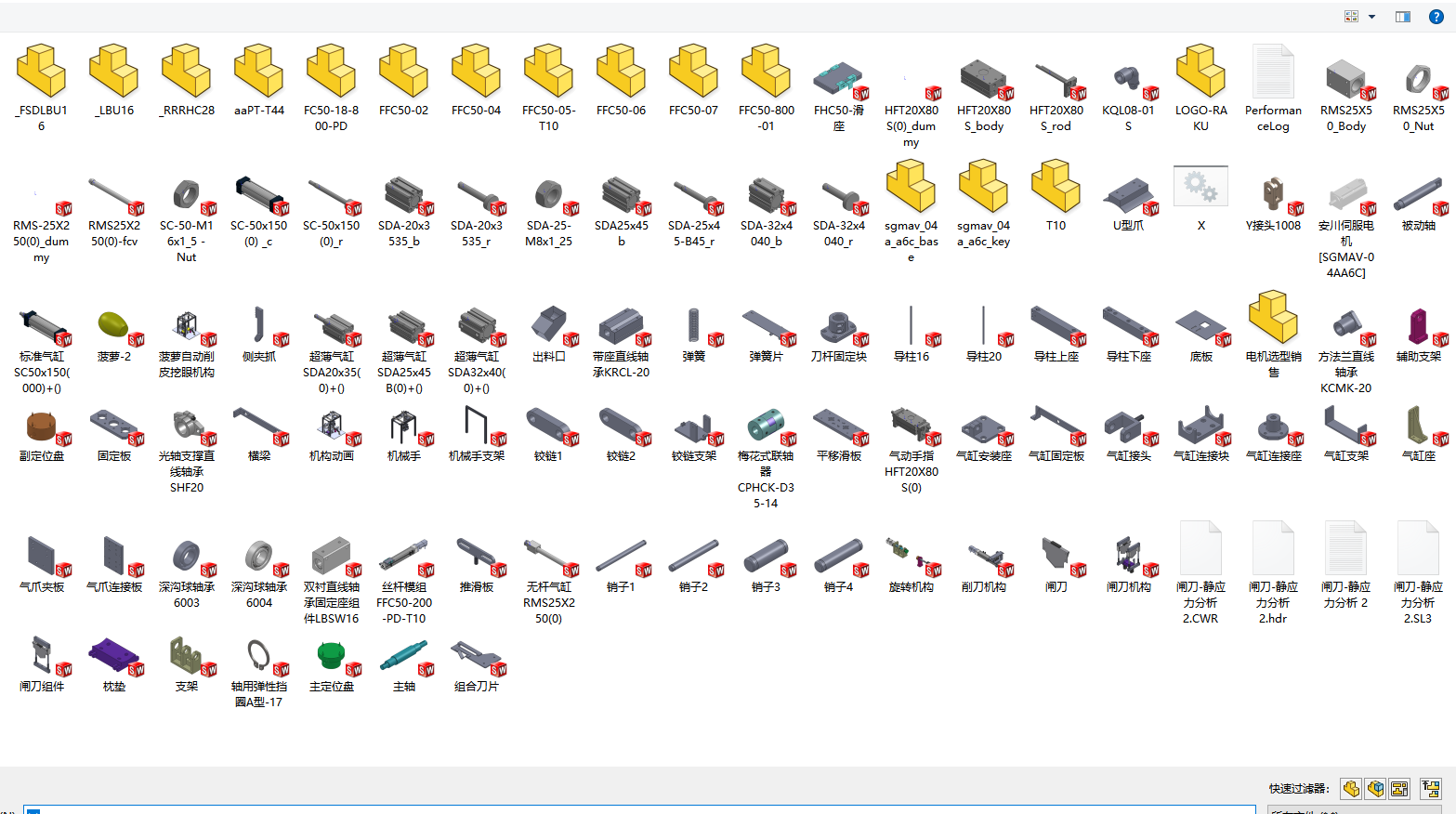Image resolution: width=1456 pixels, height=814 pixels.
Task: Toggle the drawings quick filter
Action: 1399,789
